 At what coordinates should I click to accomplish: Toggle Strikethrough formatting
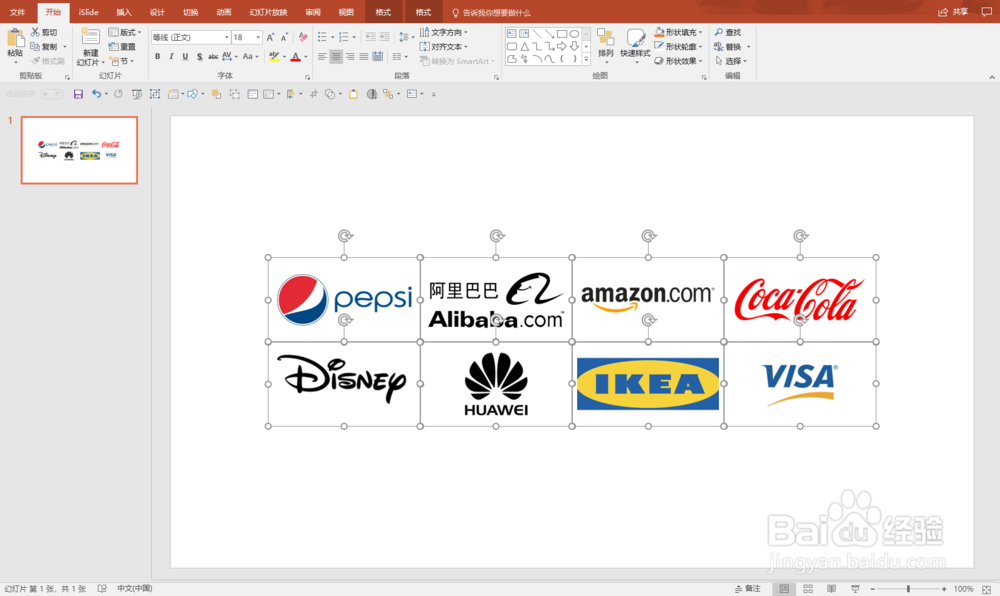point(213,57)
